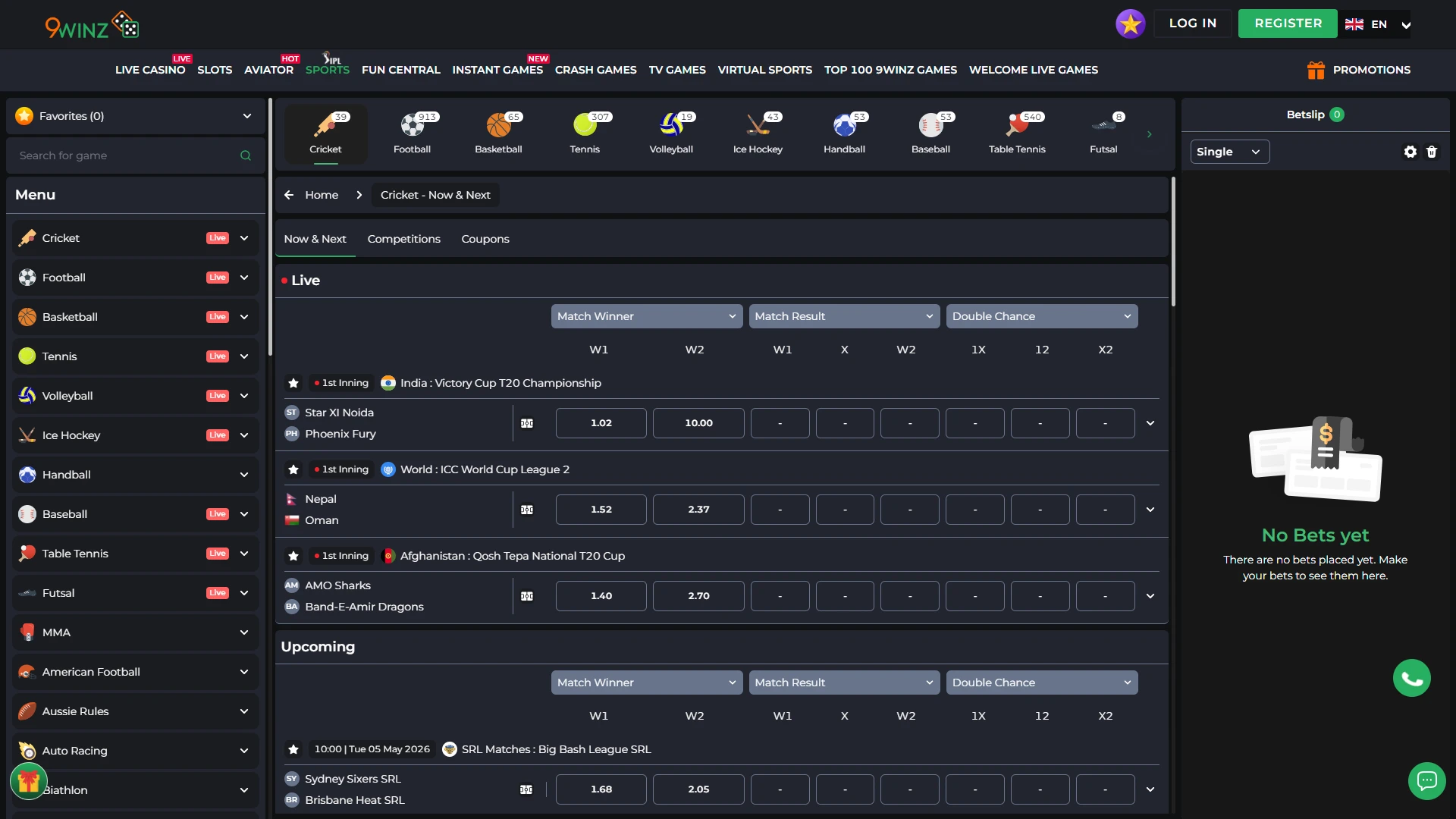Select the Baseball sport icon
The width and height of the screenshot is (1456, 819).
(930, 133)
